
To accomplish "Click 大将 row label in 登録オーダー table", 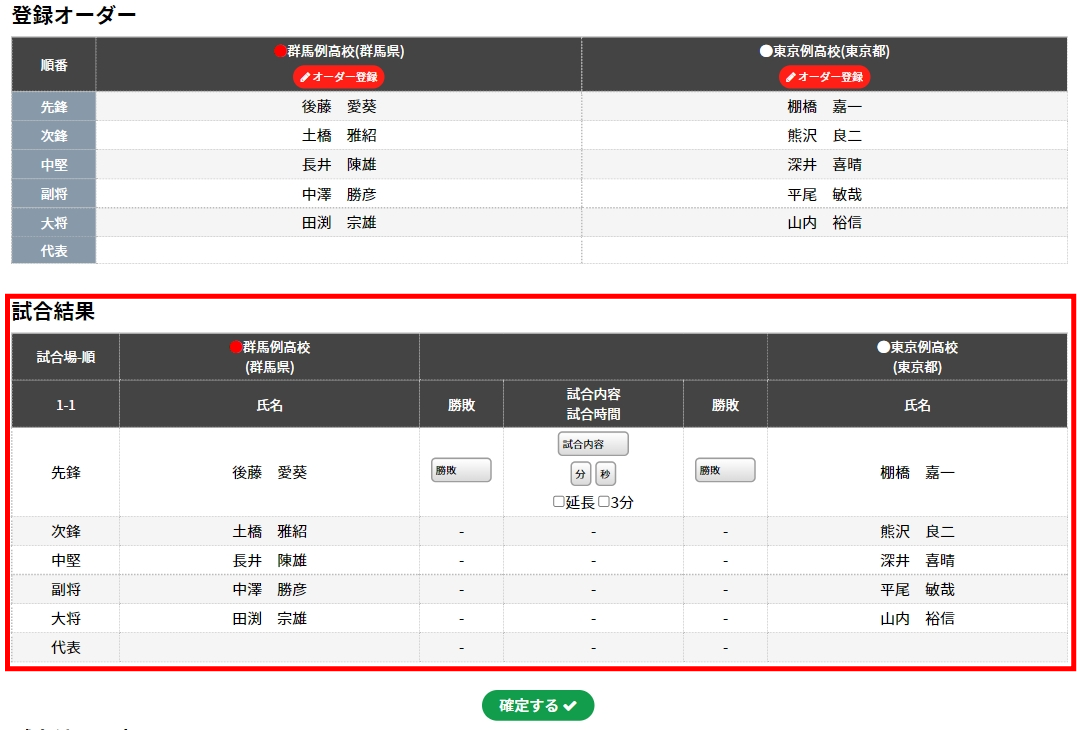I will tap(54, 223).
